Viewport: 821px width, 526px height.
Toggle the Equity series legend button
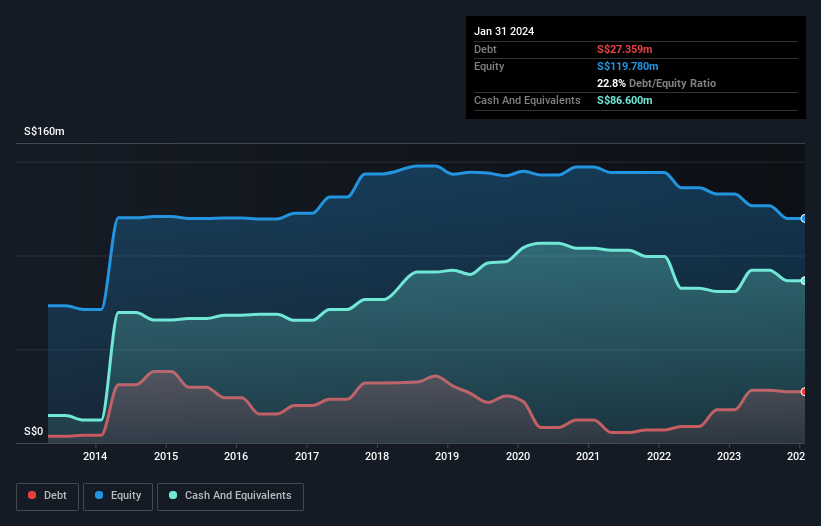[118, 496]
